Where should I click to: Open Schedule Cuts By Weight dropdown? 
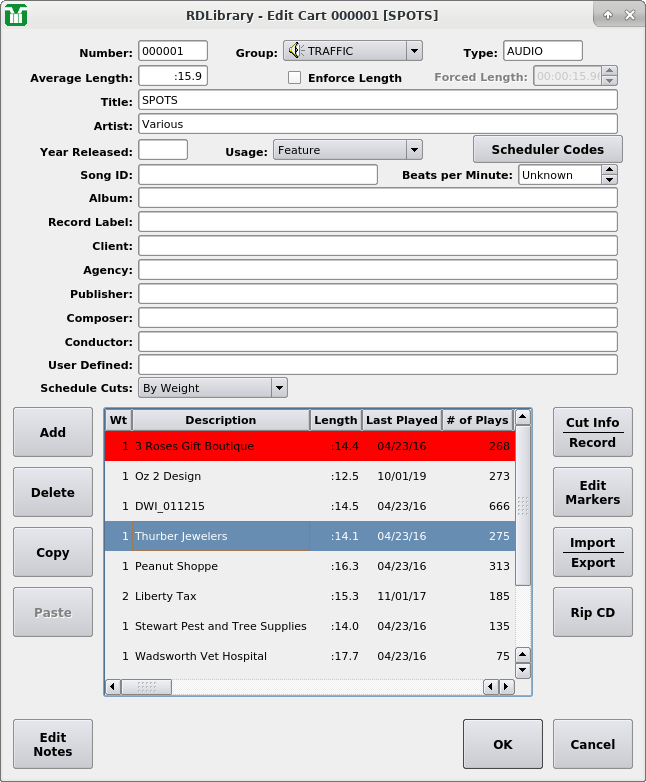tap(279, 388)
